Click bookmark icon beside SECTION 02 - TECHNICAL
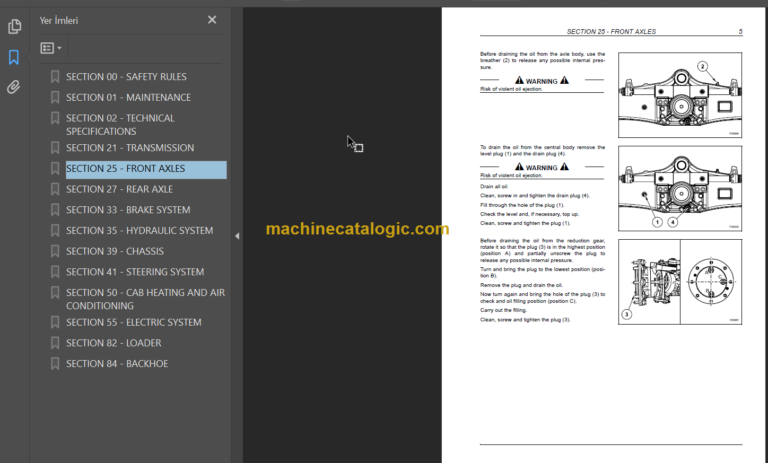 55,118
